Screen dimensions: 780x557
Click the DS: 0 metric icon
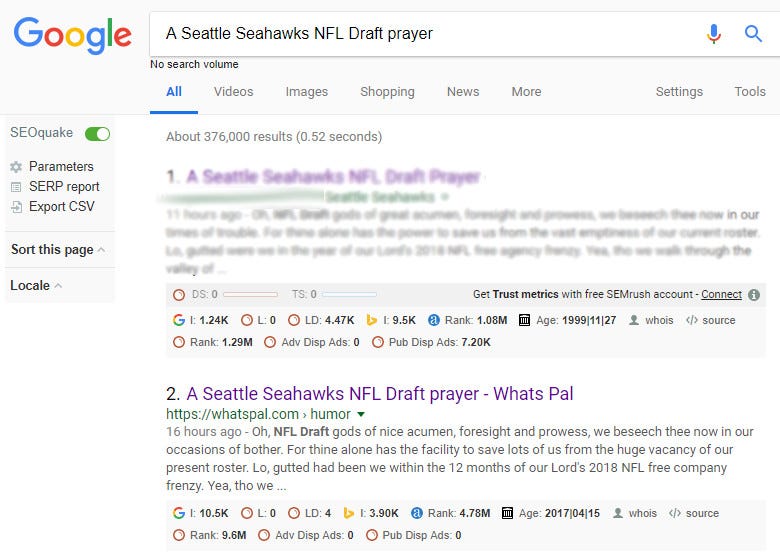coord(179,295)
